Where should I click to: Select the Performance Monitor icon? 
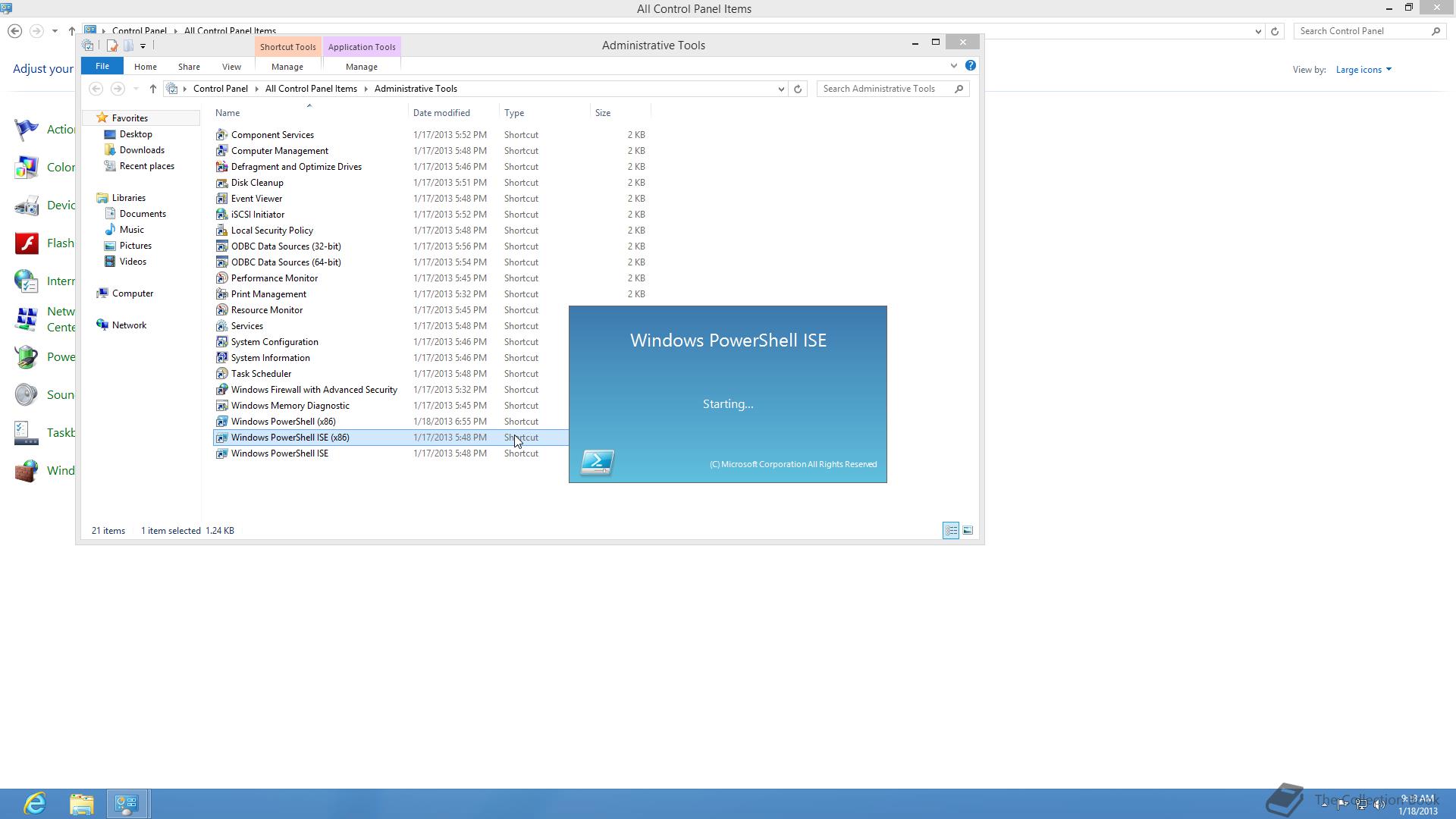[221, 278]
